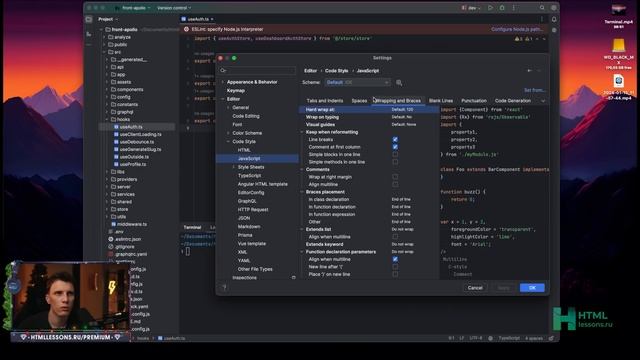Viewport: 640px width, 360px height.
Task: Open the Scheme dropdown
Action: pos(358,82)
